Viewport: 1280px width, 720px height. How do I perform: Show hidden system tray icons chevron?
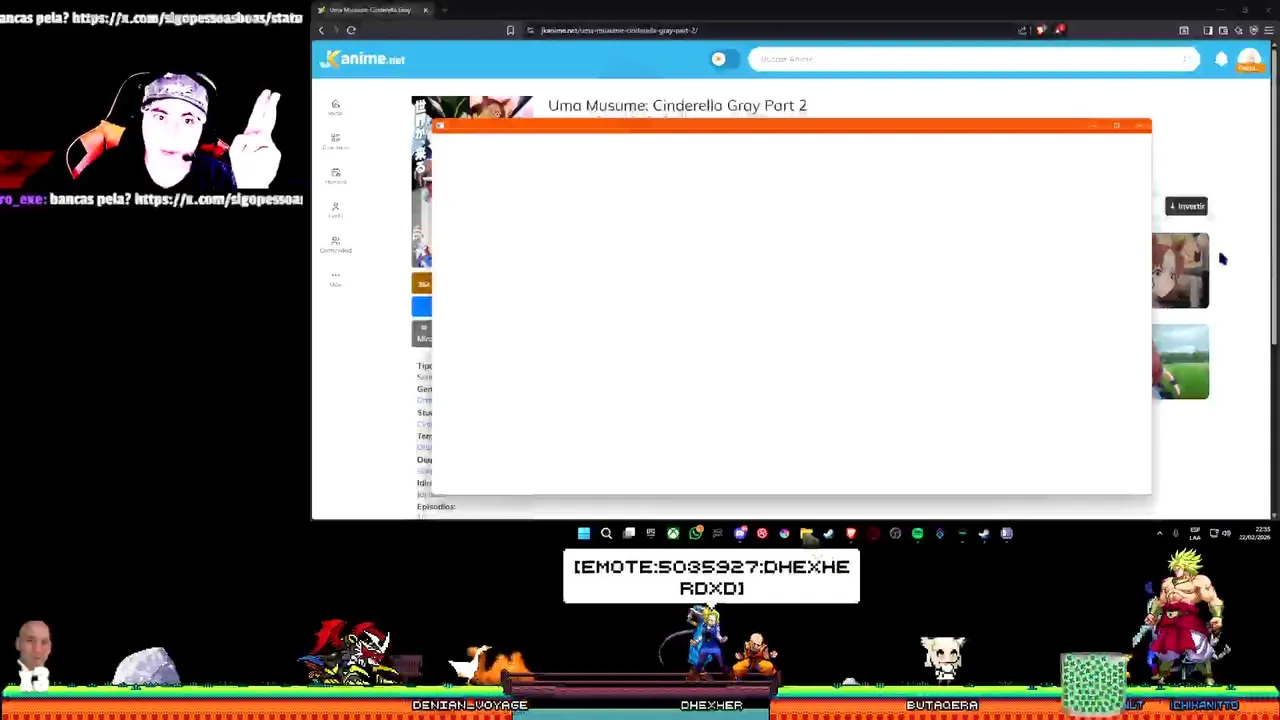(1159, 534)
